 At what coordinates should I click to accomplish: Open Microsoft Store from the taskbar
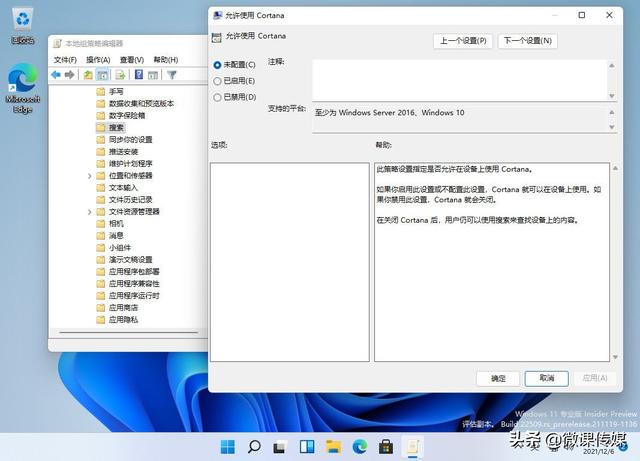[x=386, y=447]
